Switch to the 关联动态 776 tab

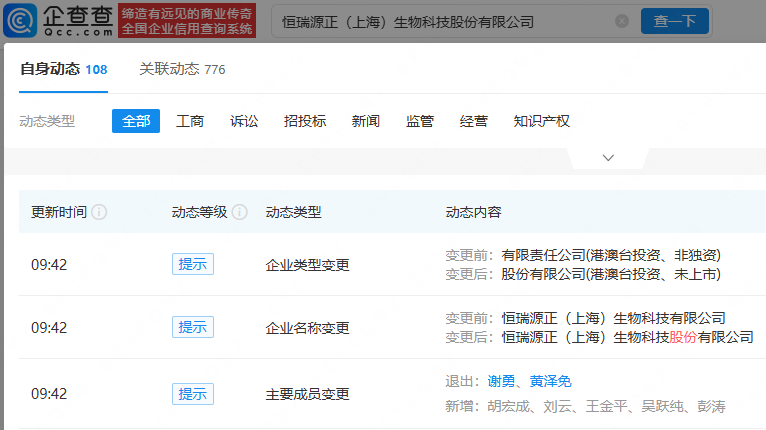click(182, 69)
